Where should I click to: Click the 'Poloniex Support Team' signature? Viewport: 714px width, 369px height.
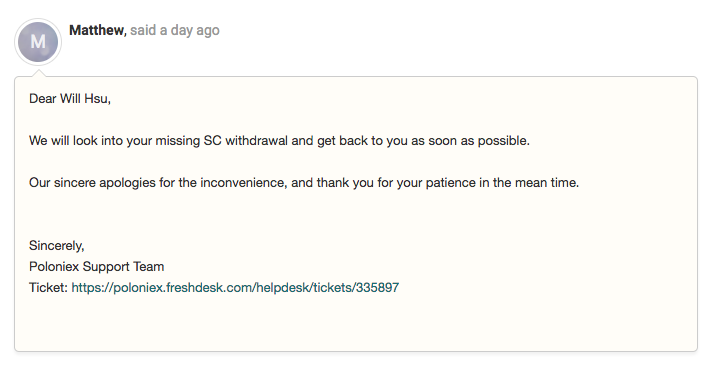point(97,266)
